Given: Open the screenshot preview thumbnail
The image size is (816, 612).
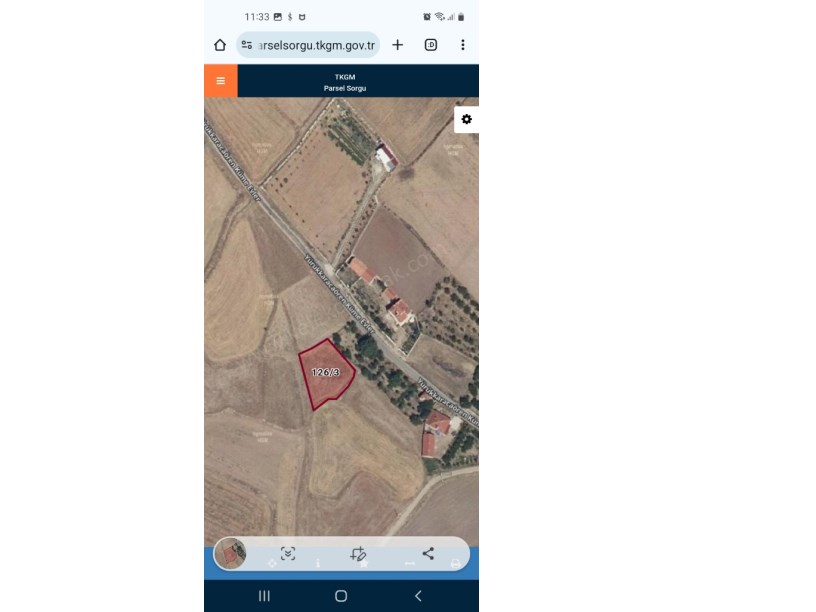Looking at the screenshot, I should [230, 554].
